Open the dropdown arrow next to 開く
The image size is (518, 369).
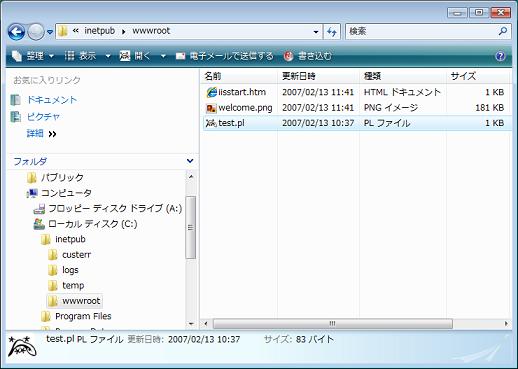tap(163, 56)
